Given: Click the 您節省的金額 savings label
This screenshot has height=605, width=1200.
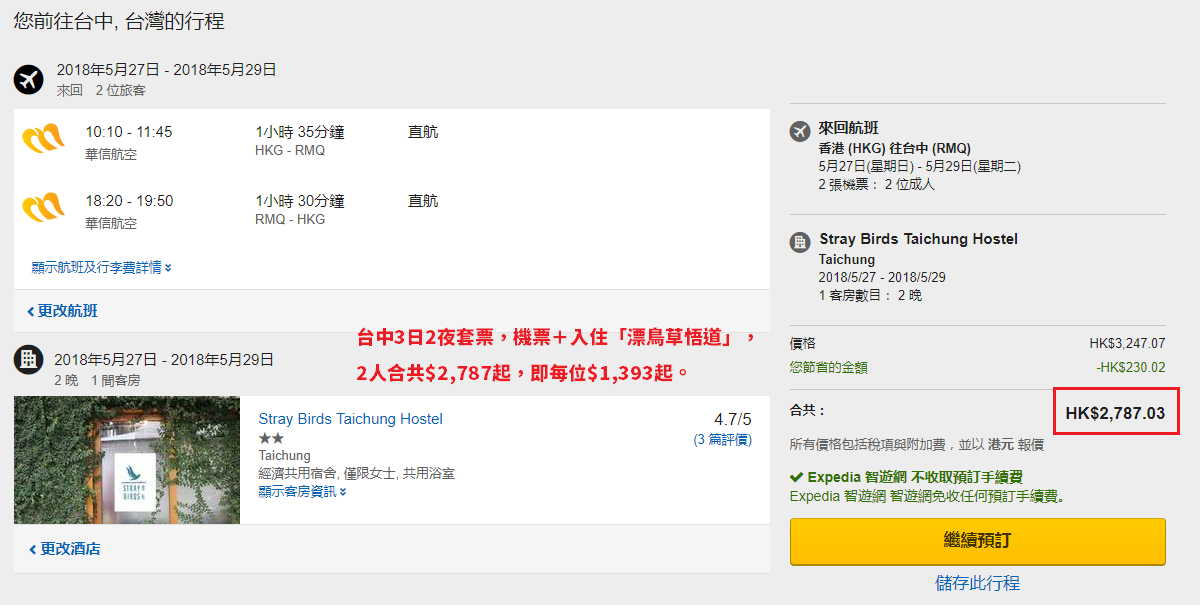Looking at the screenshot, I should tap(829, 367).
